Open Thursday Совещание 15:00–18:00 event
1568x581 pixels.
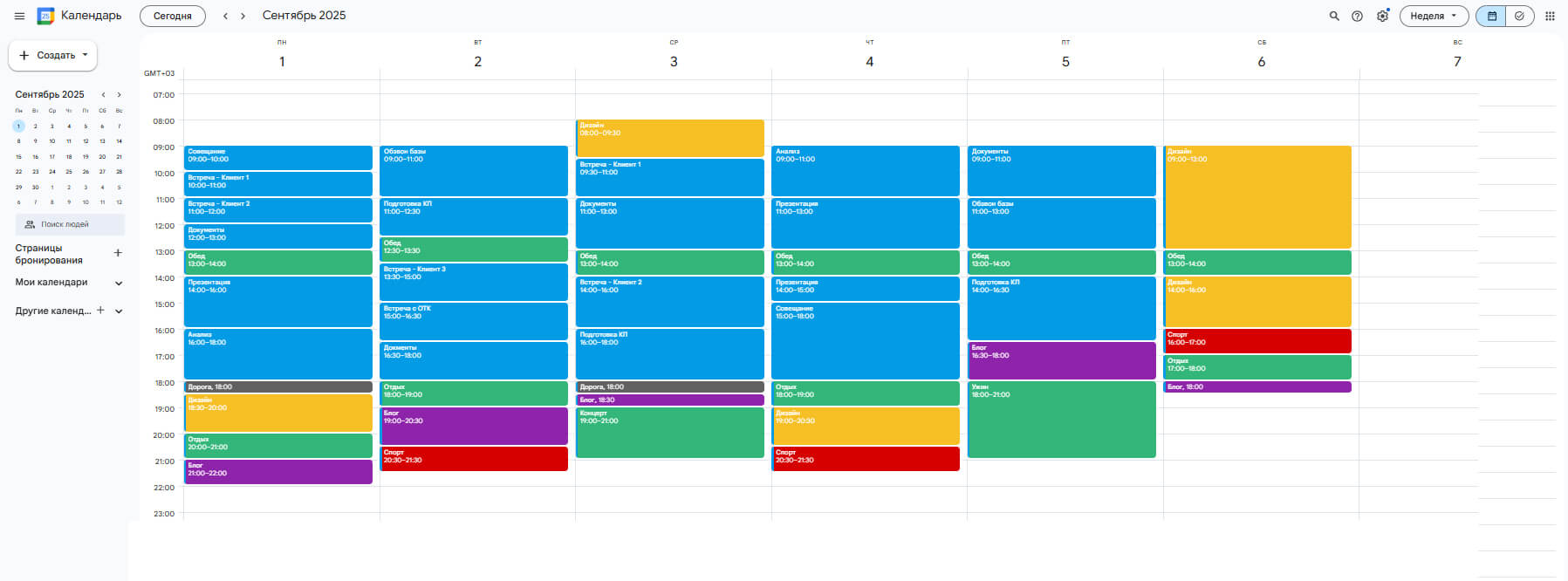coord(866,341)
